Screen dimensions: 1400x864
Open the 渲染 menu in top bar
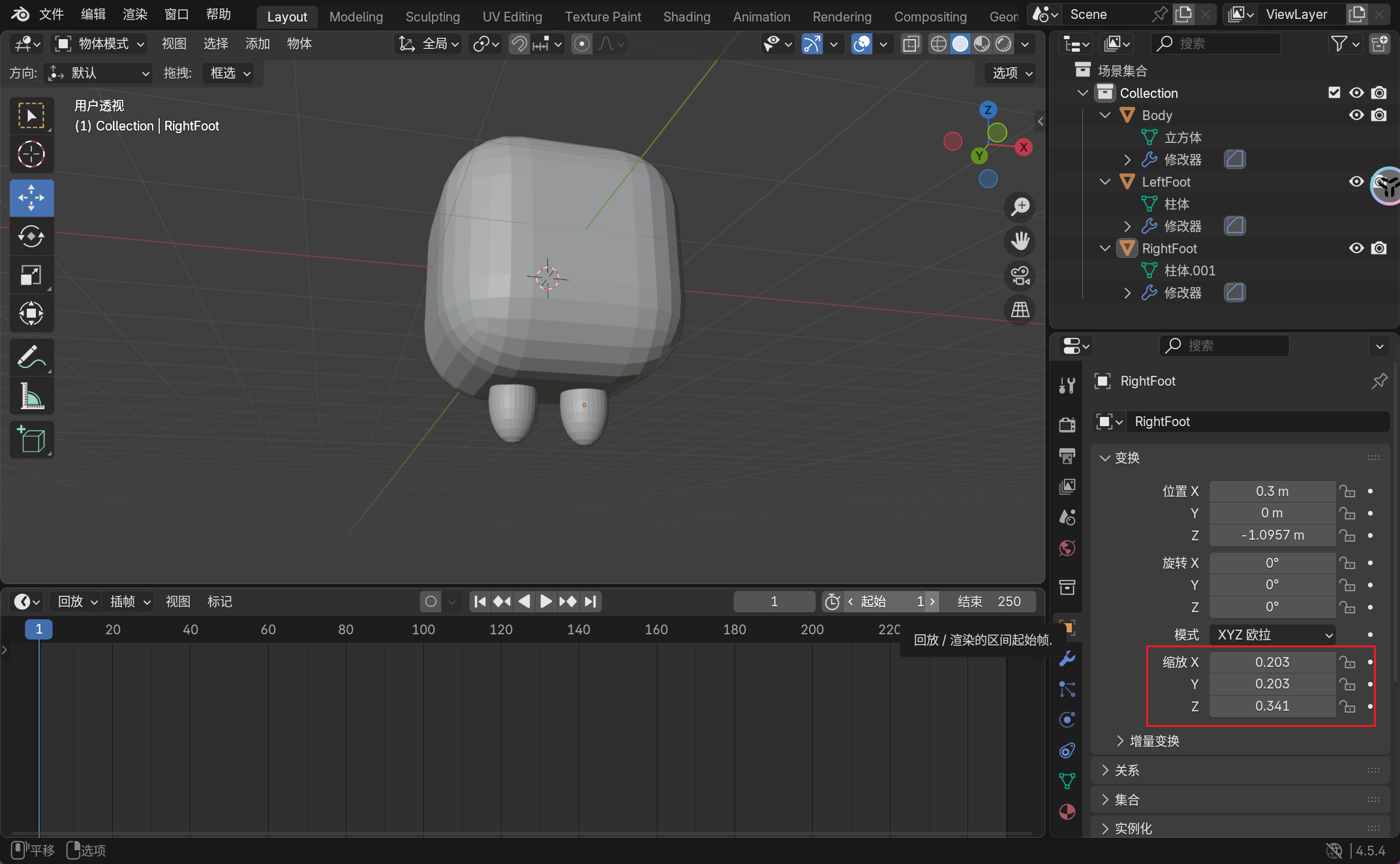(x=135, y=14)
